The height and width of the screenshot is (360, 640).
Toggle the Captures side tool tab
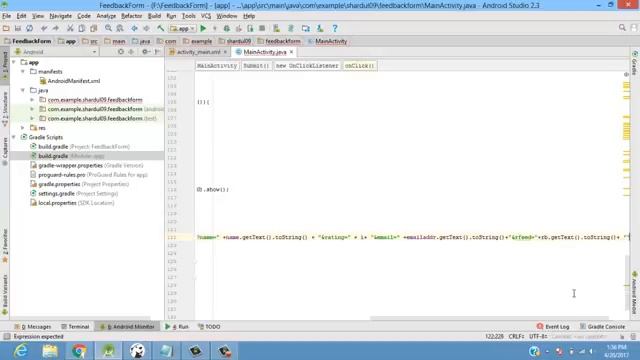pyautogui.click(x=5, y=151)
